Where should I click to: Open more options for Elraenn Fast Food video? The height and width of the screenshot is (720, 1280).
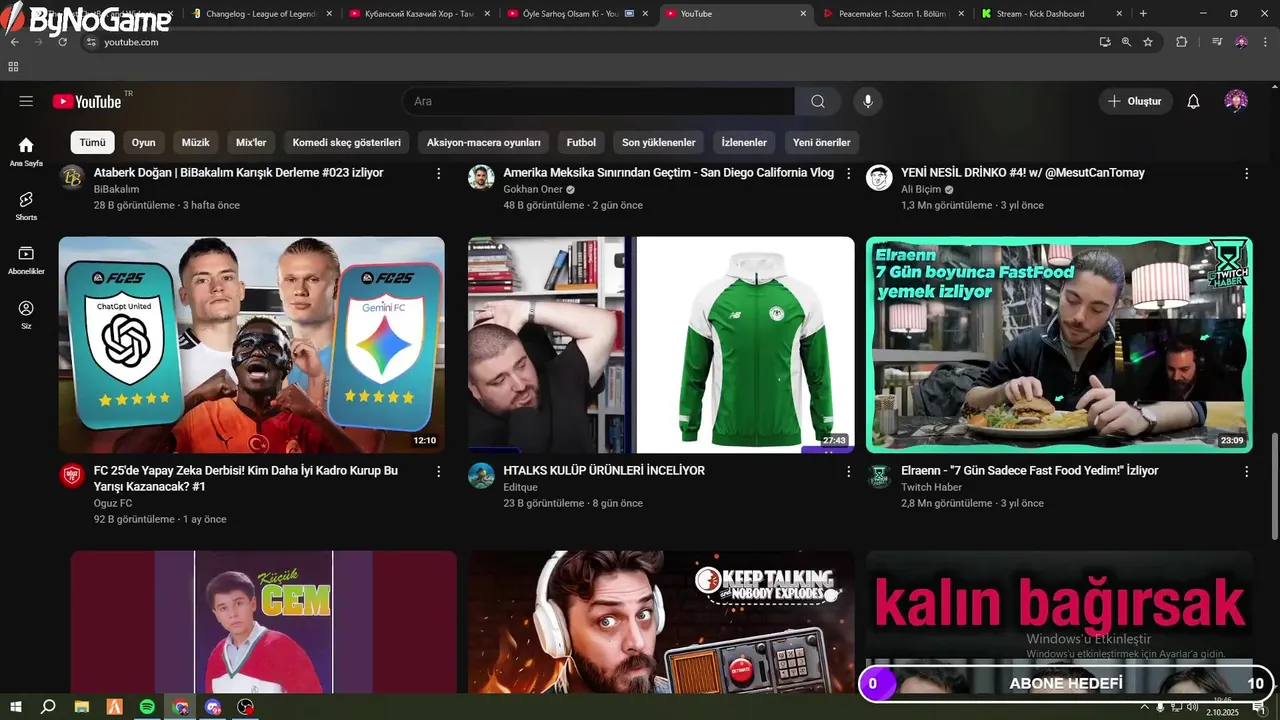tap(1246, 471)
